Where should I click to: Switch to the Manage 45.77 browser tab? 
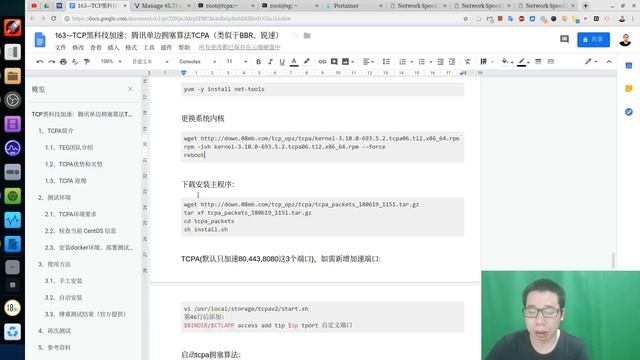(x=162, y=6)
